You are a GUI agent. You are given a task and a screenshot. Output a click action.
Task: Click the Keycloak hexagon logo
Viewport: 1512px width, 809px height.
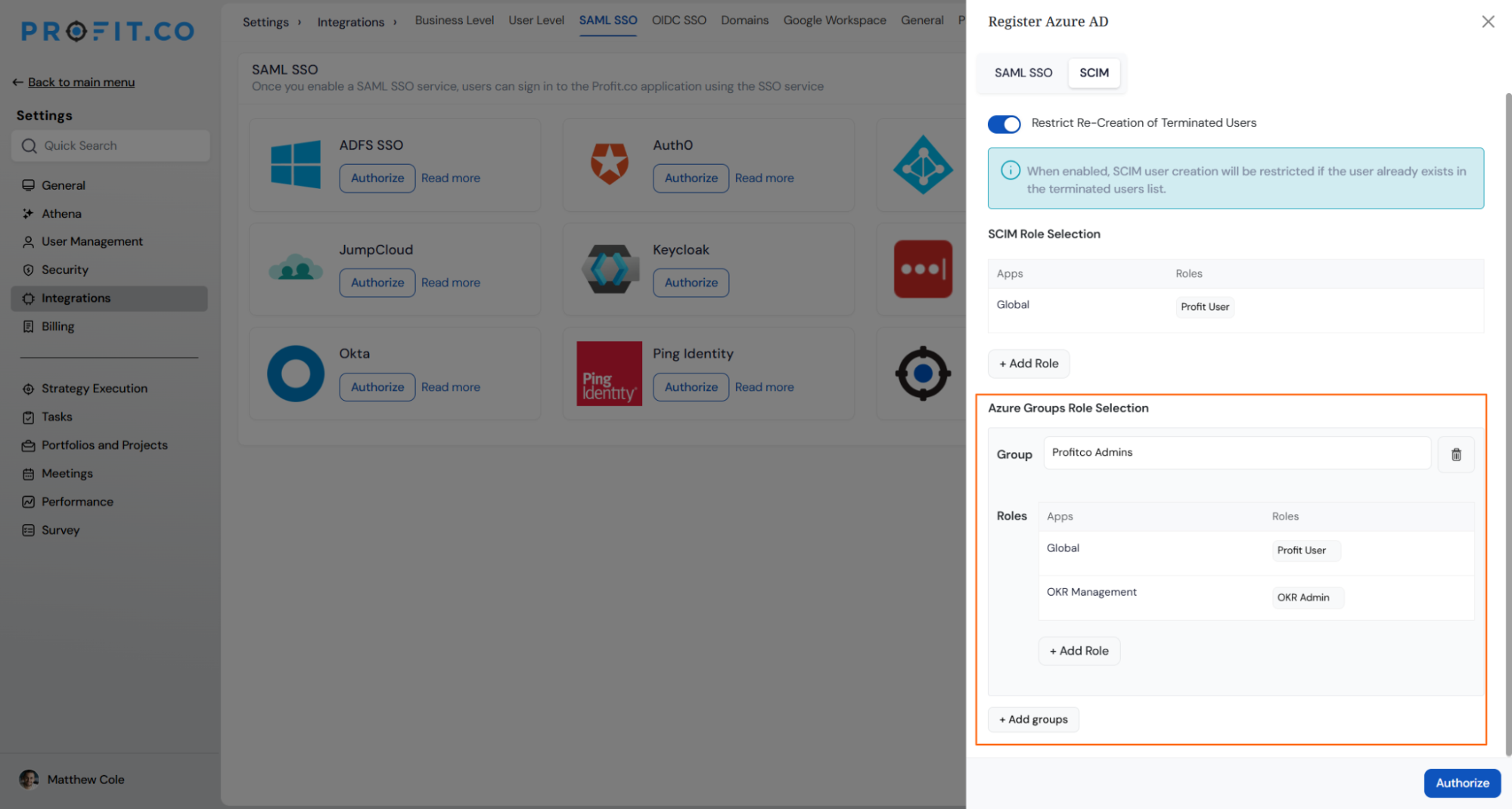pos(610,268)
